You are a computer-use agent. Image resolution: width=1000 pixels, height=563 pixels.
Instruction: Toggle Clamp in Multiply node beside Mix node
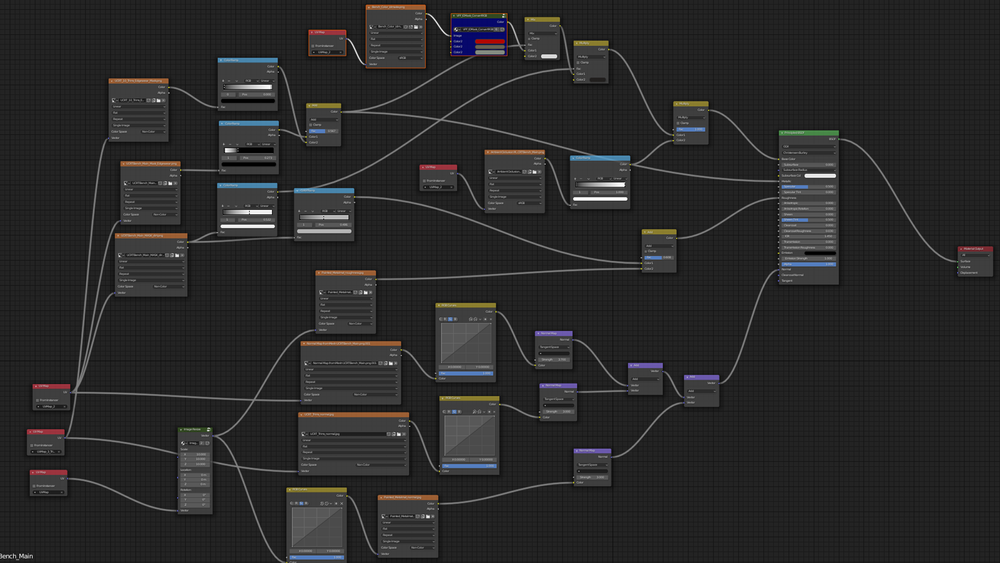(578, 62)
